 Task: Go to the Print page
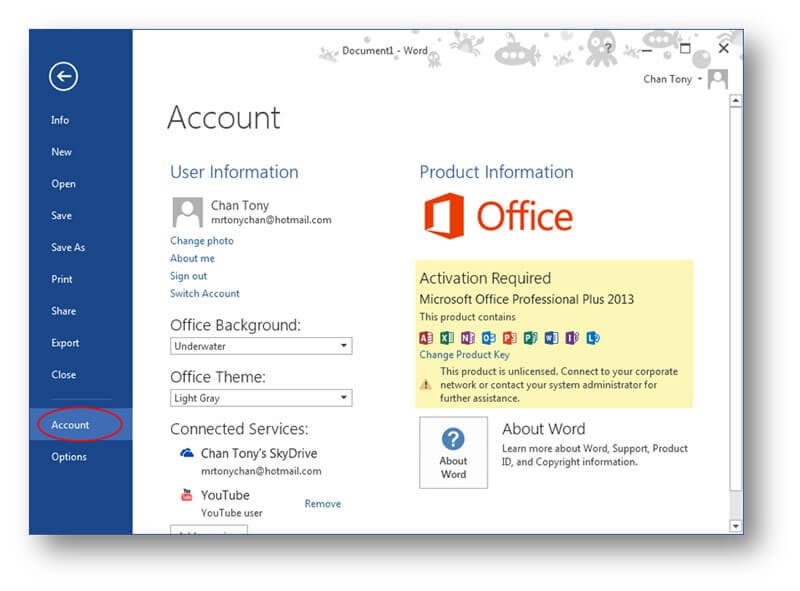(x=62, y=279)
